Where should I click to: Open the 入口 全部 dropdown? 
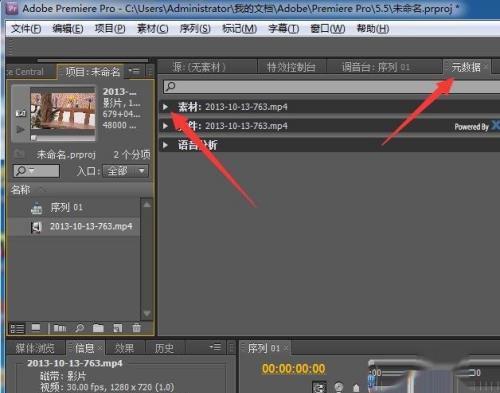pos(125,171)
